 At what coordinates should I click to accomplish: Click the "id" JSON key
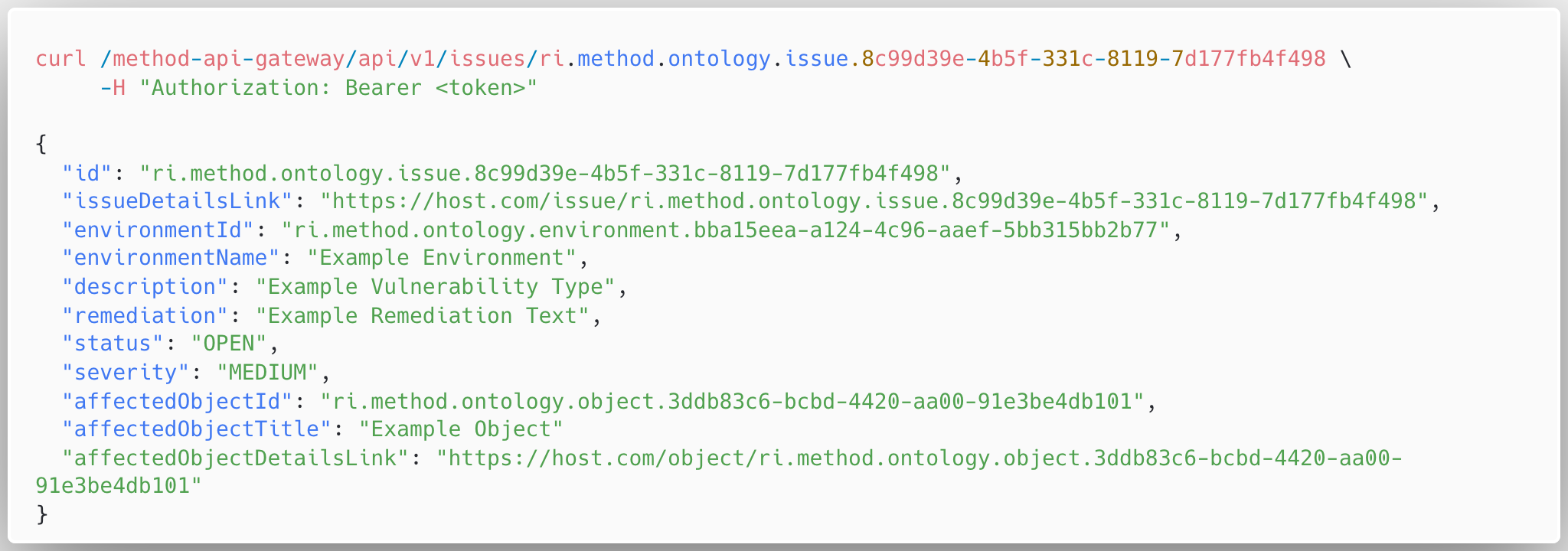tap(87, 174)
